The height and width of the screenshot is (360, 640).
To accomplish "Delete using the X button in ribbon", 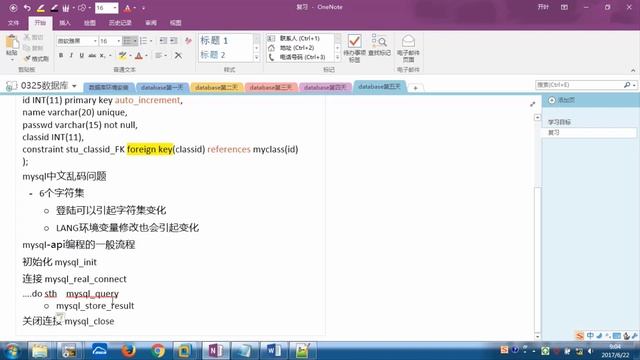I will click(178, 56).
